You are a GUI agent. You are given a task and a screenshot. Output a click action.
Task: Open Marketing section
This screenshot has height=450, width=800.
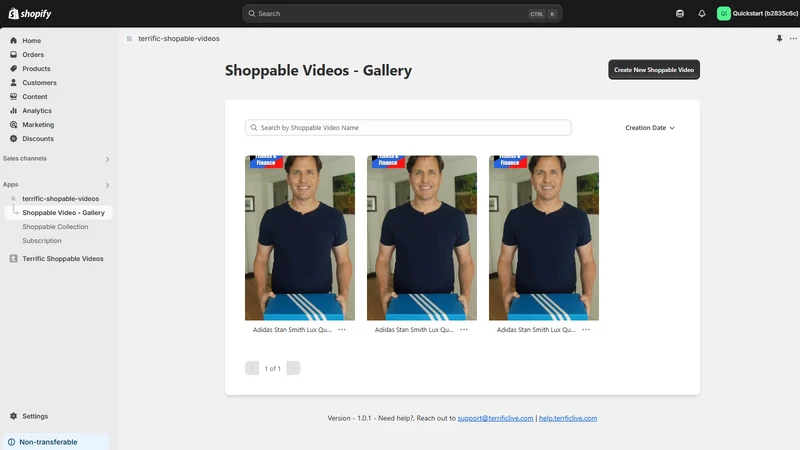pos(38,124)
